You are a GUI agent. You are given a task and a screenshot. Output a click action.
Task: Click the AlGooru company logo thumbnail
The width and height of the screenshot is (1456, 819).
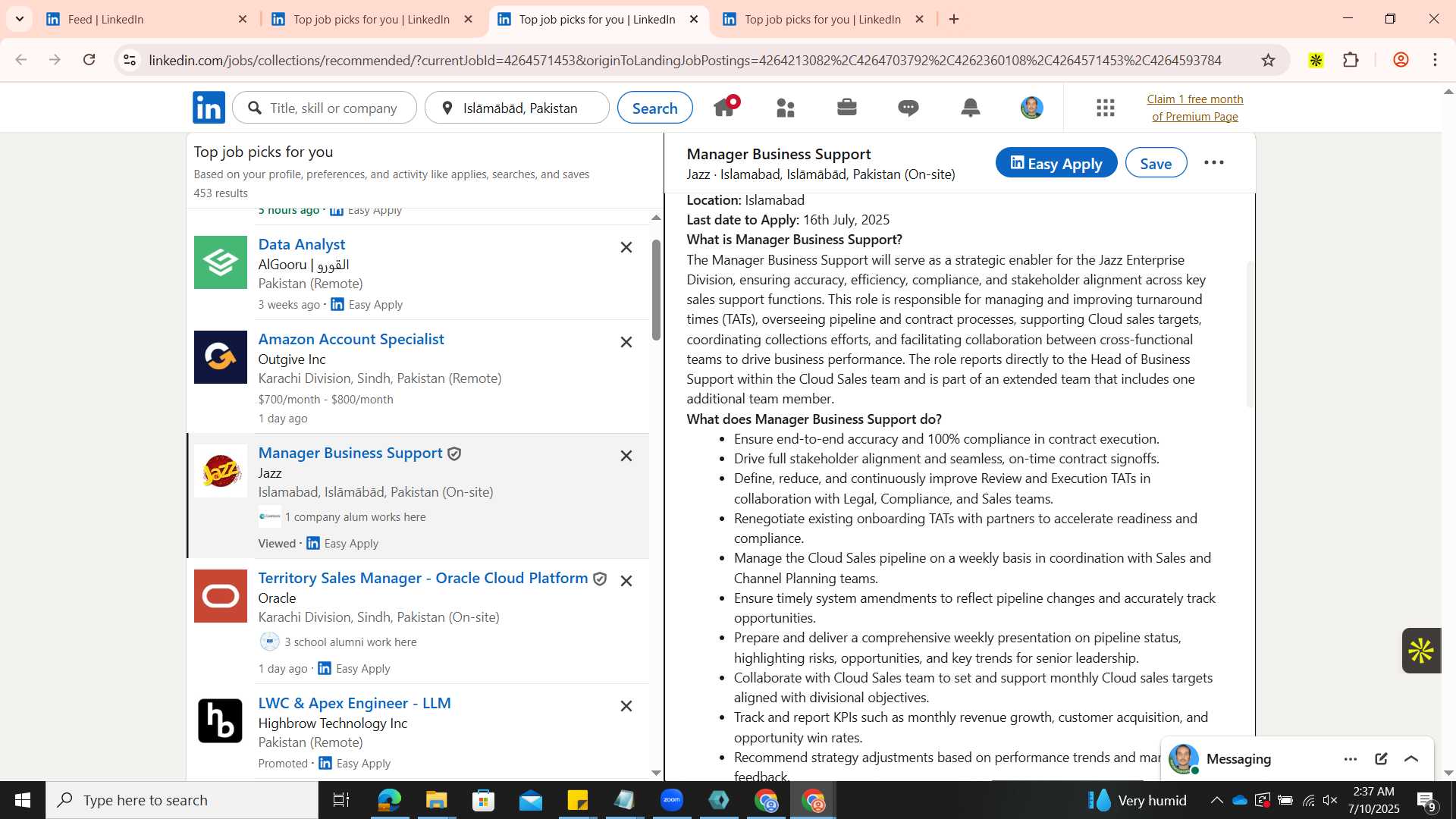tap(220, 262)
